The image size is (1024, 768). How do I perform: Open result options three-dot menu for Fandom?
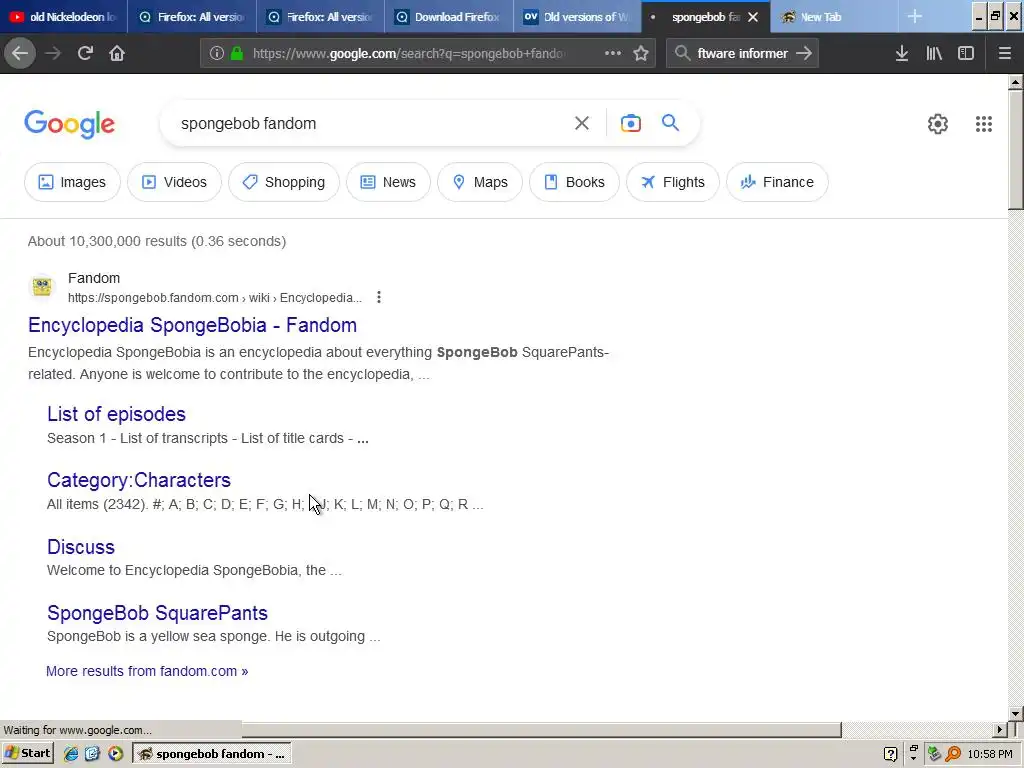point(379,298)
